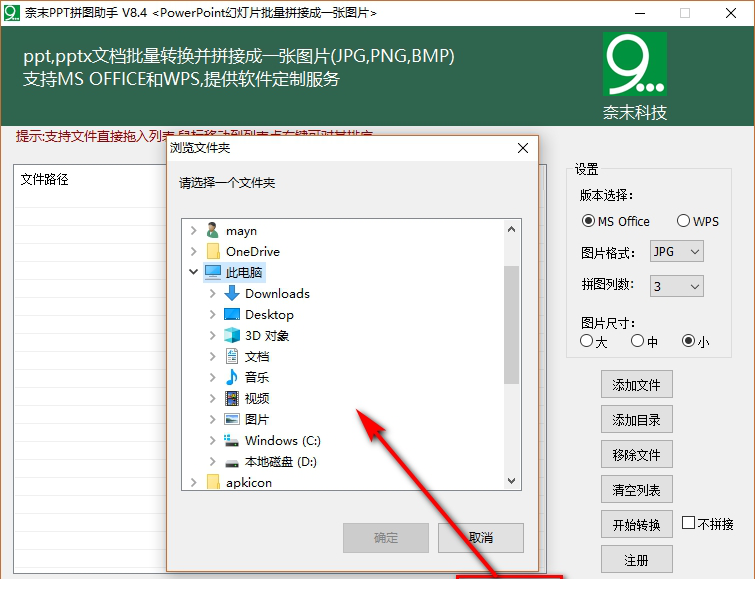Click the OneDrive folder icon
Image resolution: width=755 pixels, height=602 pixels.
[x=212, y=251]
